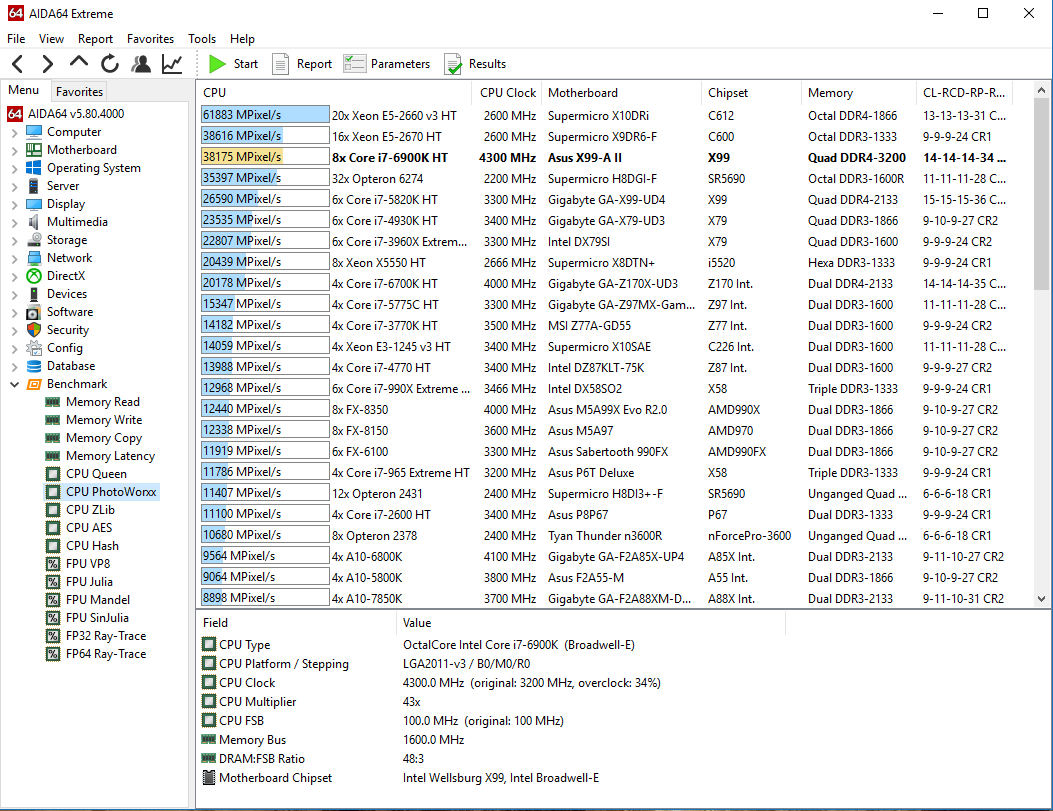This screenshot has width=1053, height=811.
Task: Open the View menu
Action: [51, 38]
